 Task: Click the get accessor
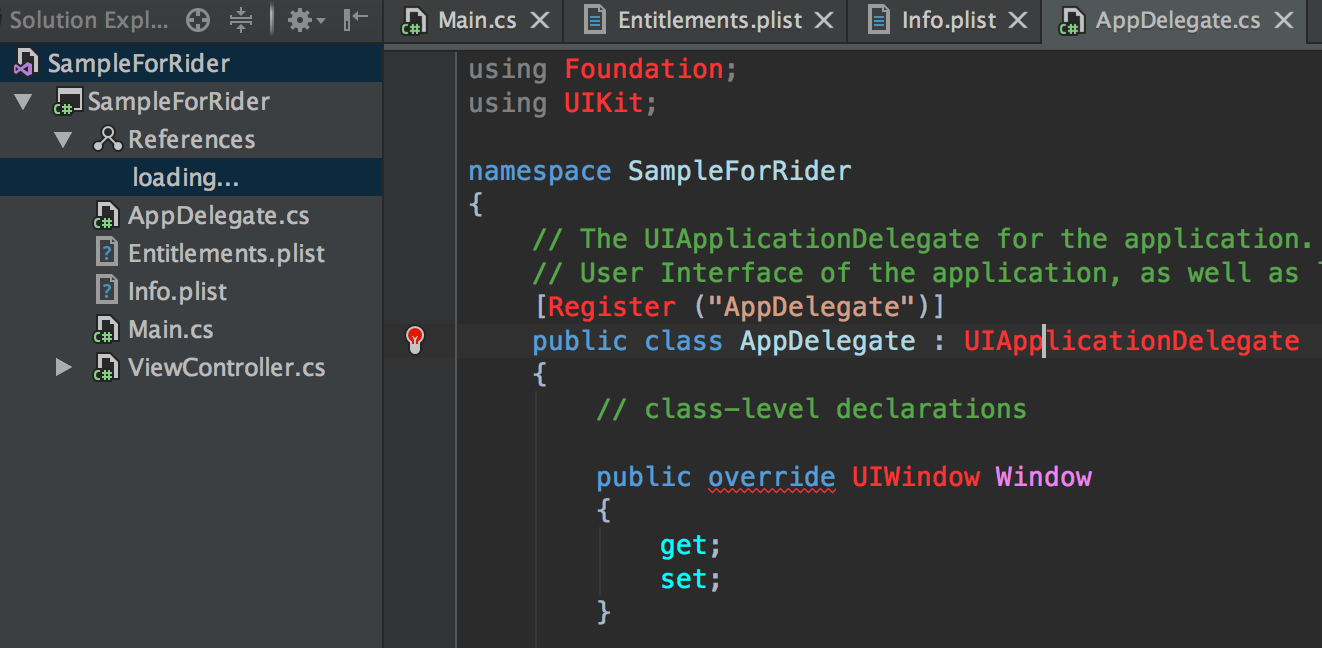684,545
